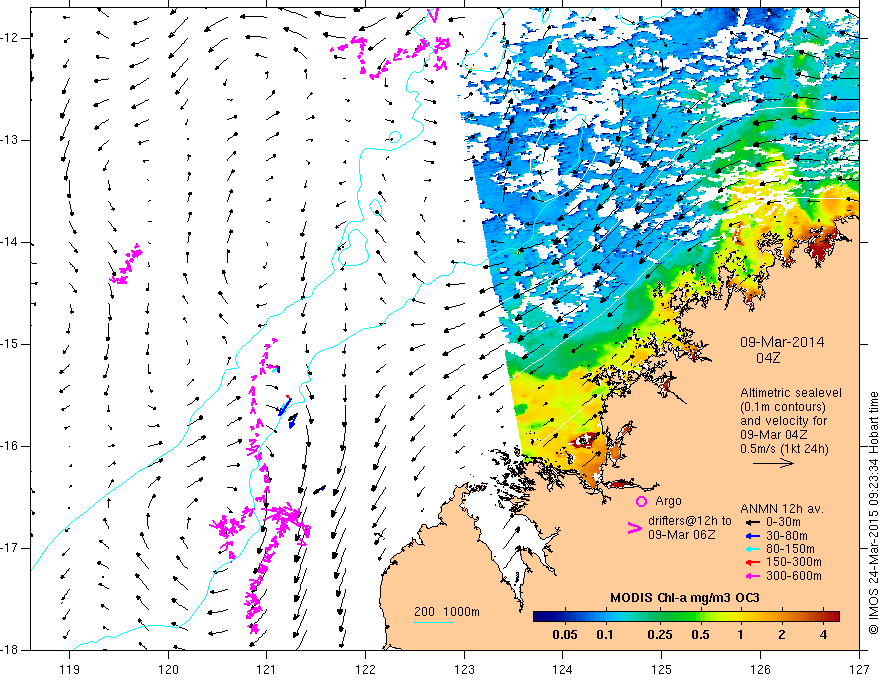Click the '4' colorbar tick label
The height and width of the screenshot is (680, 880).
click(823, 635)
